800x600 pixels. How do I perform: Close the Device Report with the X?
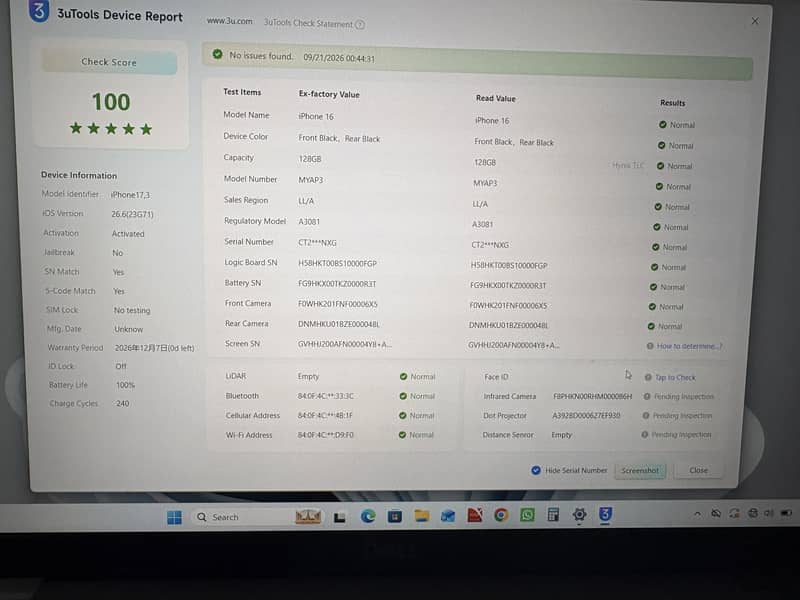click(x=755, y=21)
